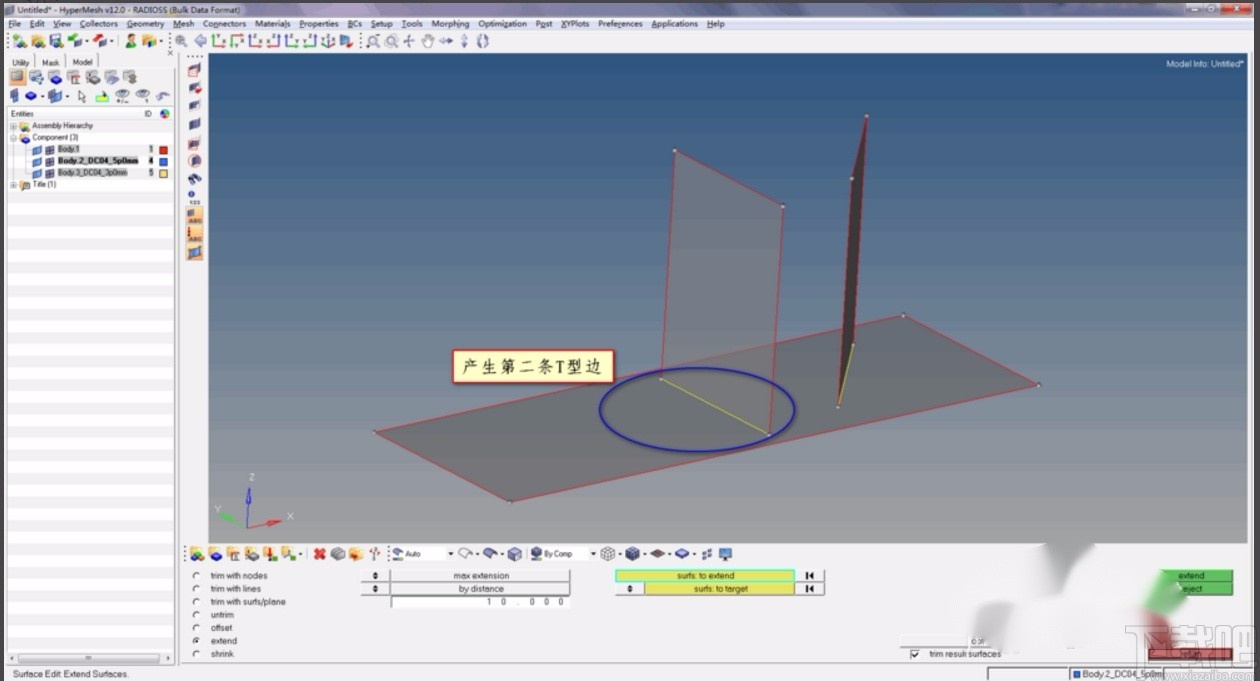This screenshot has height=681, width=1260.
Task: Select Body.1 component in tree
Action: 68,150
